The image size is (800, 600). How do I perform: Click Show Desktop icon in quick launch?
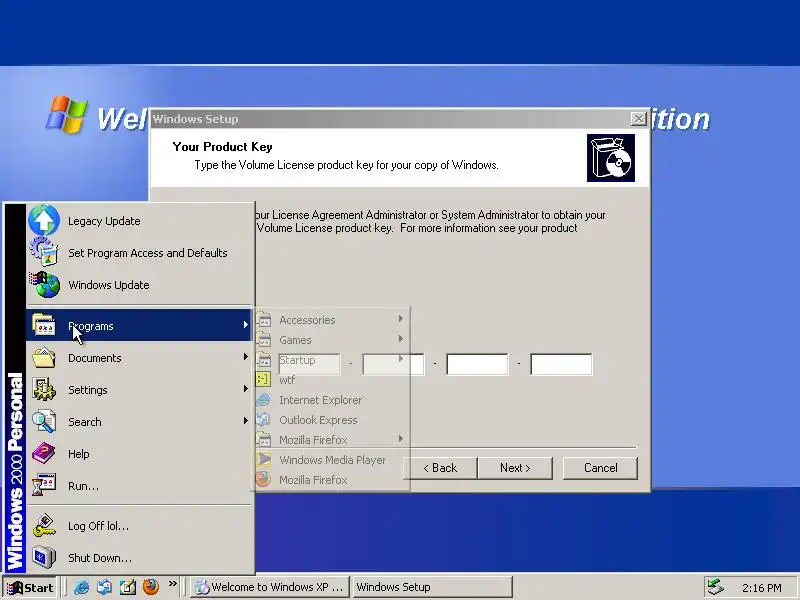(128, 587)
